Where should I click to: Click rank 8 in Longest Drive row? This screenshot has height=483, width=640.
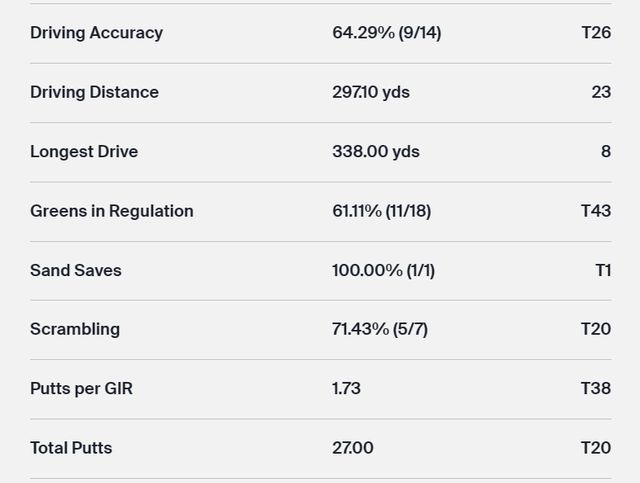pyautogui.click(x=605, y=152)
